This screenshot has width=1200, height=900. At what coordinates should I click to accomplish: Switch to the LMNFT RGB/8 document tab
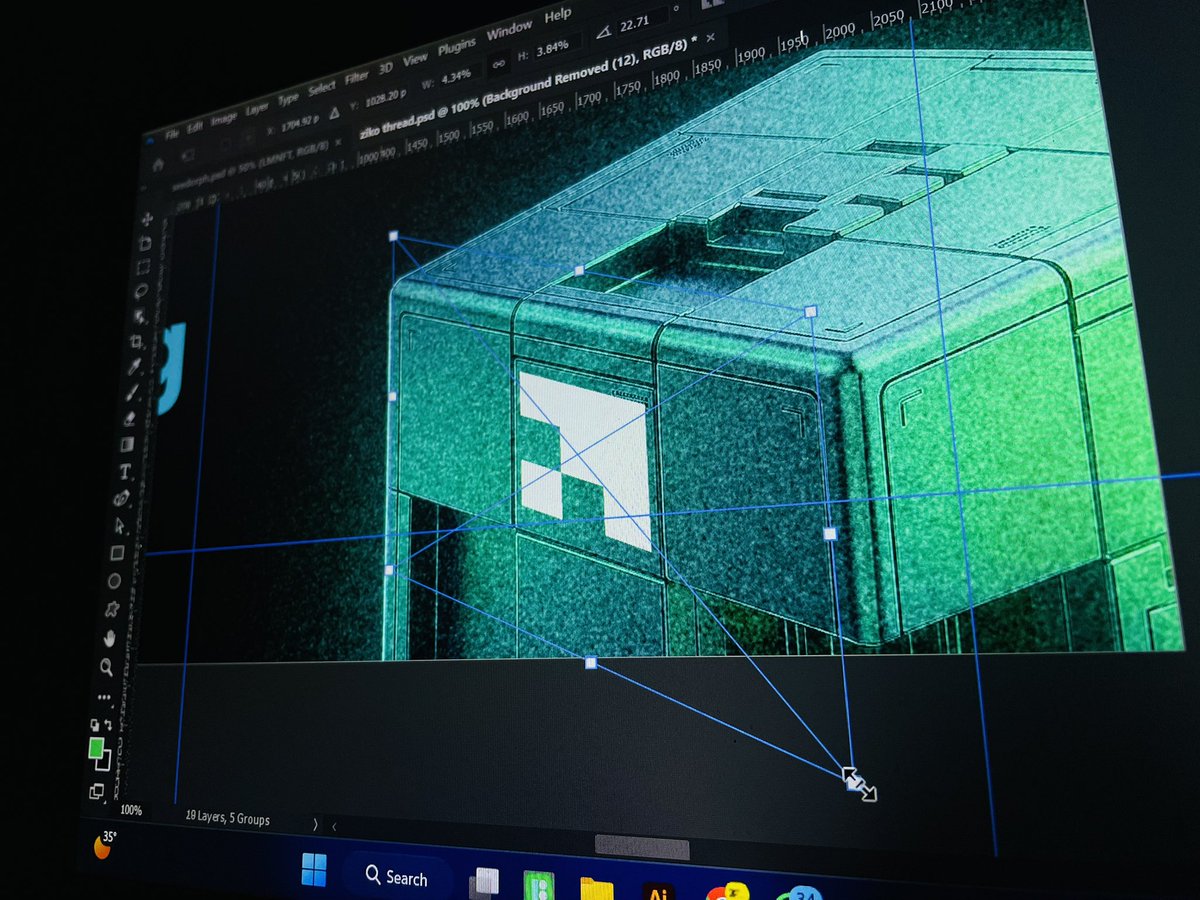pos(250,165)
